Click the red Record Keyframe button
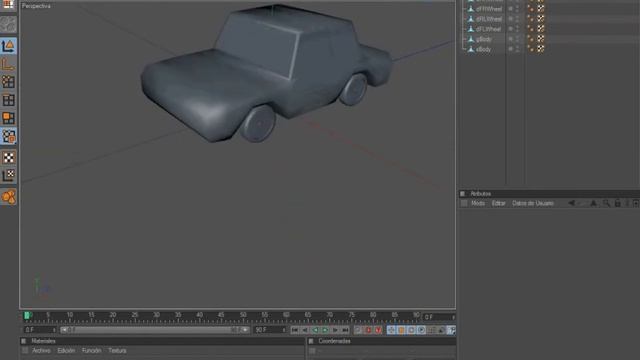This screenshot has height=360, width=640. pos(369,330)
